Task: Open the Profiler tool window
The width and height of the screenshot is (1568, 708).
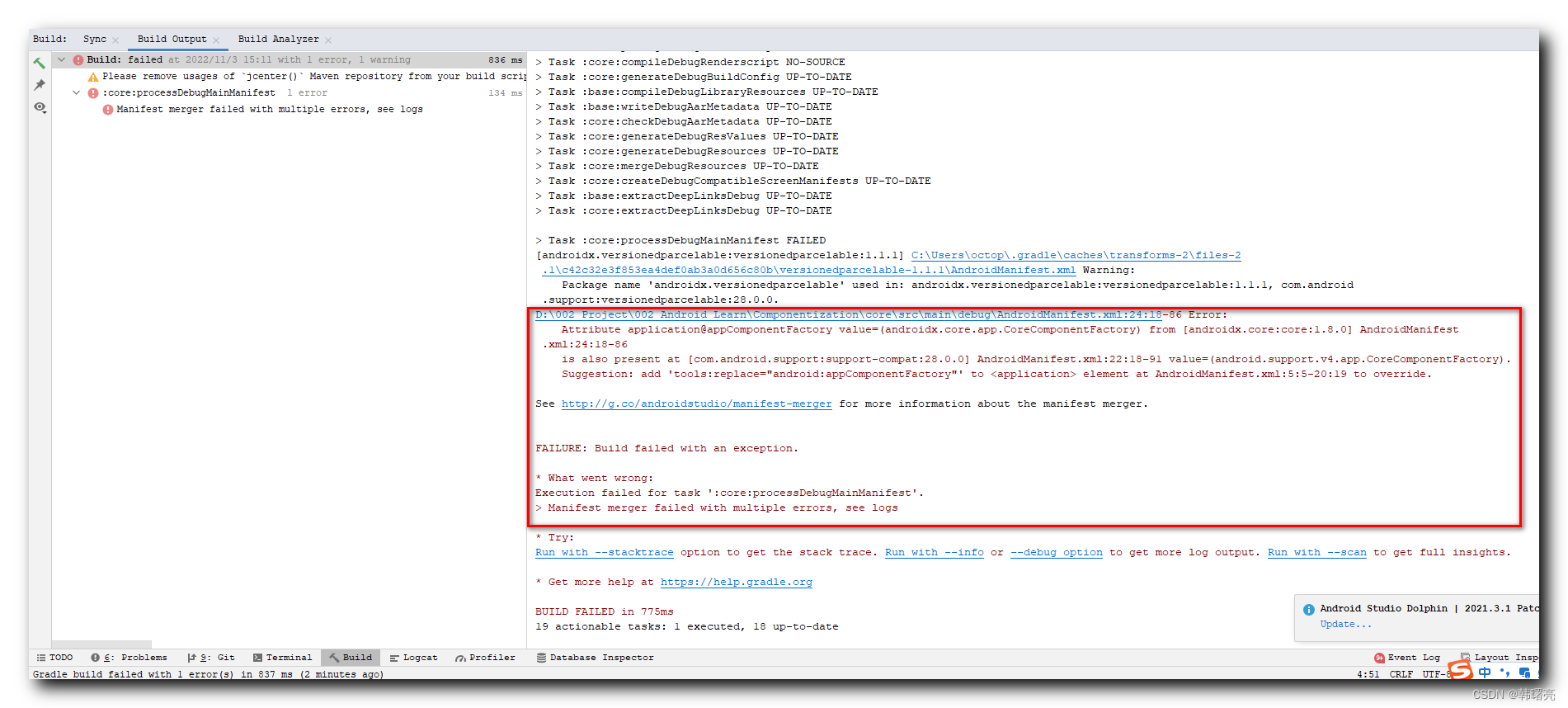Action: (x=485, y=658)
